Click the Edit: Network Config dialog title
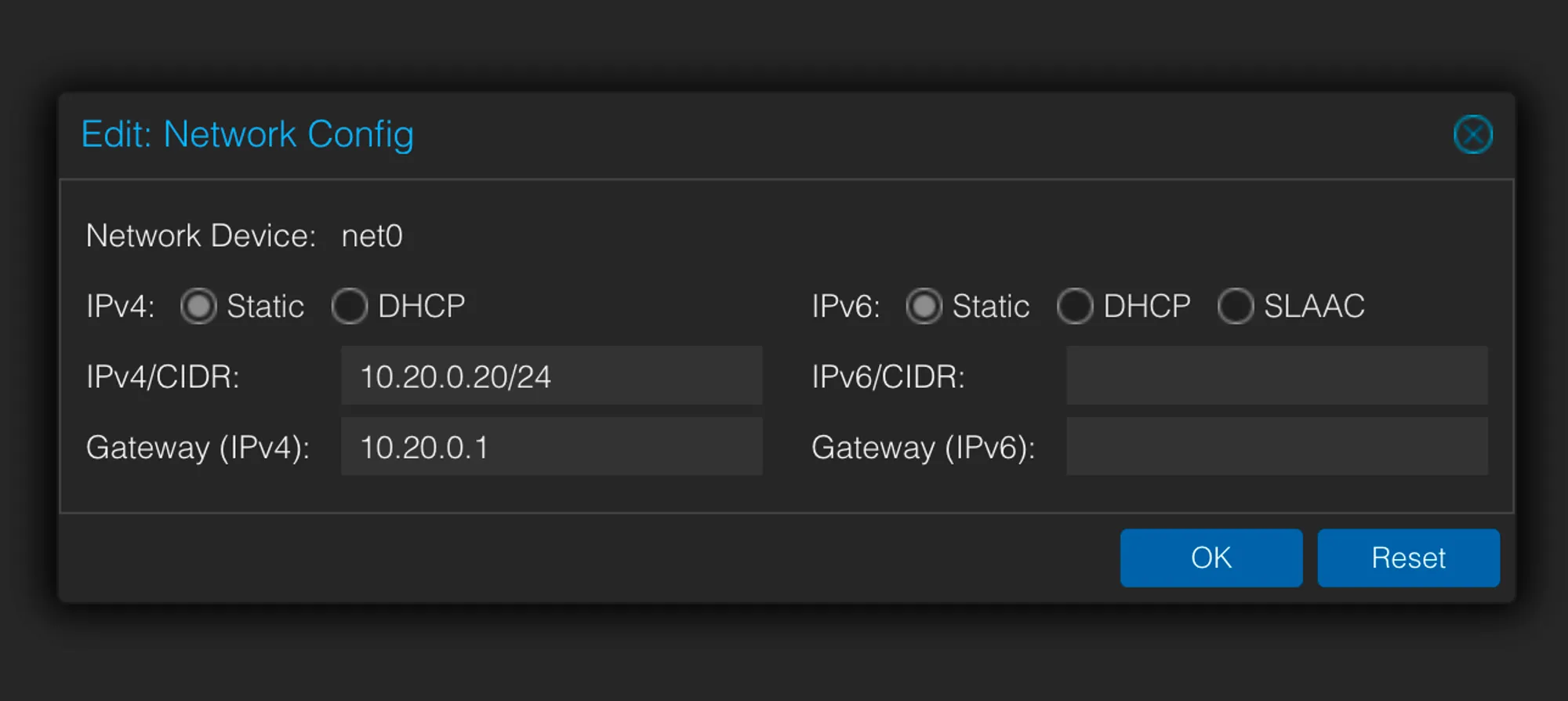 coord(247,134)
